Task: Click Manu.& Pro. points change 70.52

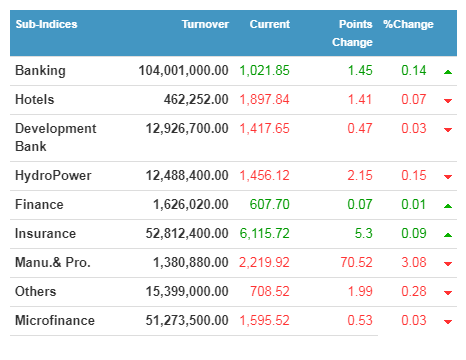Action: click(356, 262)
